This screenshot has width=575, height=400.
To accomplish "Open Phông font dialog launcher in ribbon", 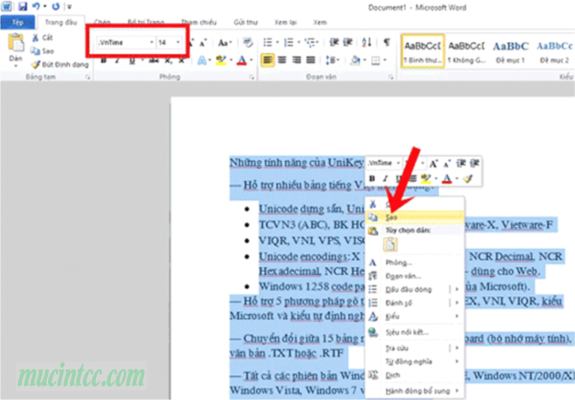I will click(252, 77).
